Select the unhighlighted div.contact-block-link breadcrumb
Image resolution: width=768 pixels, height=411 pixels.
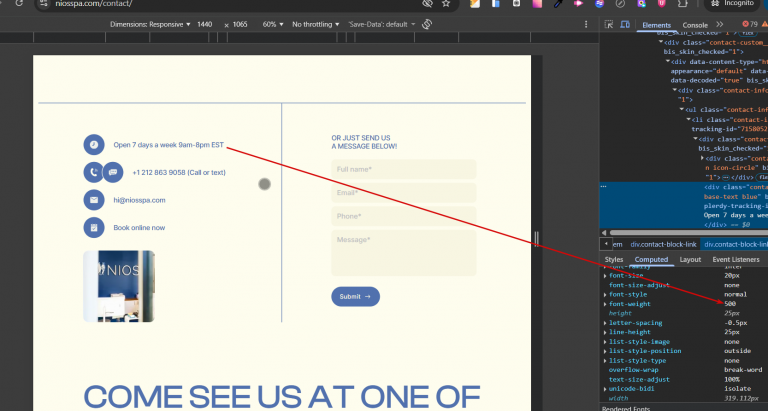point(663,244)
